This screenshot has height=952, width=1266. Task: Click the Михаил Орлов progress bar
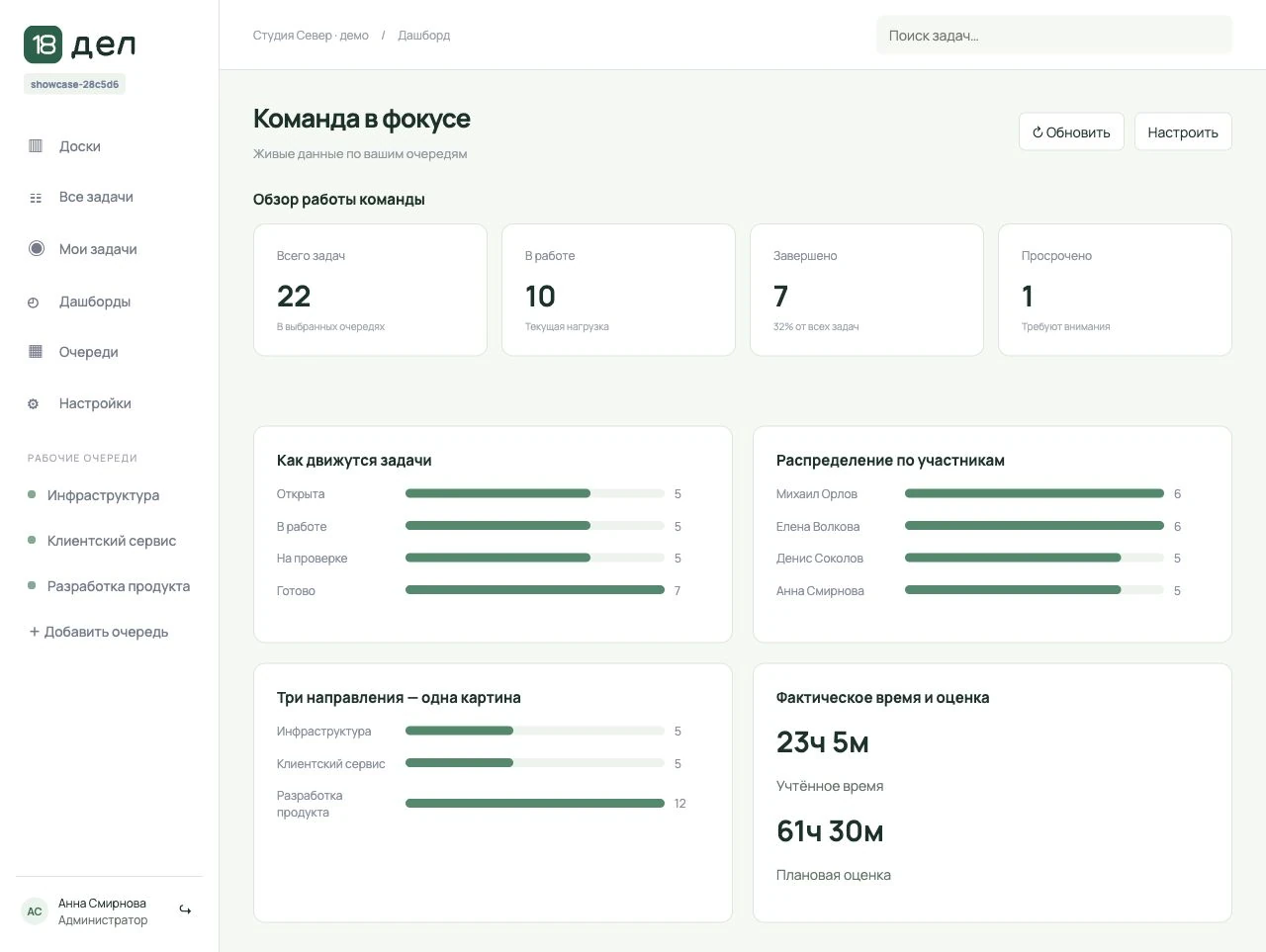1035,493
